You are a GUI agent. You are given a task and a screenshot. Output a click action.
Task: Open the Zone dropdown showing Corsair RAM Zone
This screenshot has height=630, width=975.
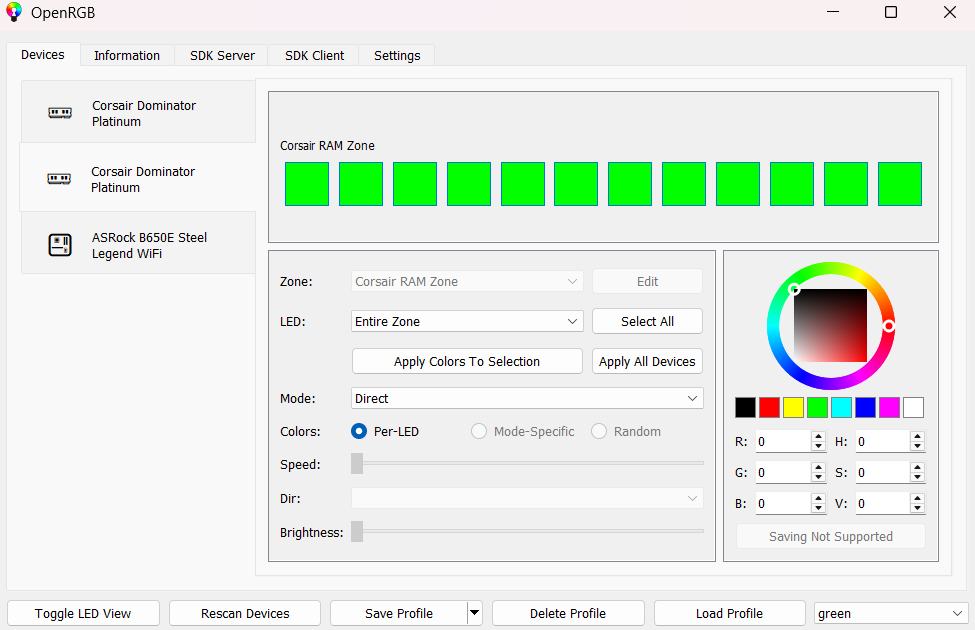pos(467,281)
